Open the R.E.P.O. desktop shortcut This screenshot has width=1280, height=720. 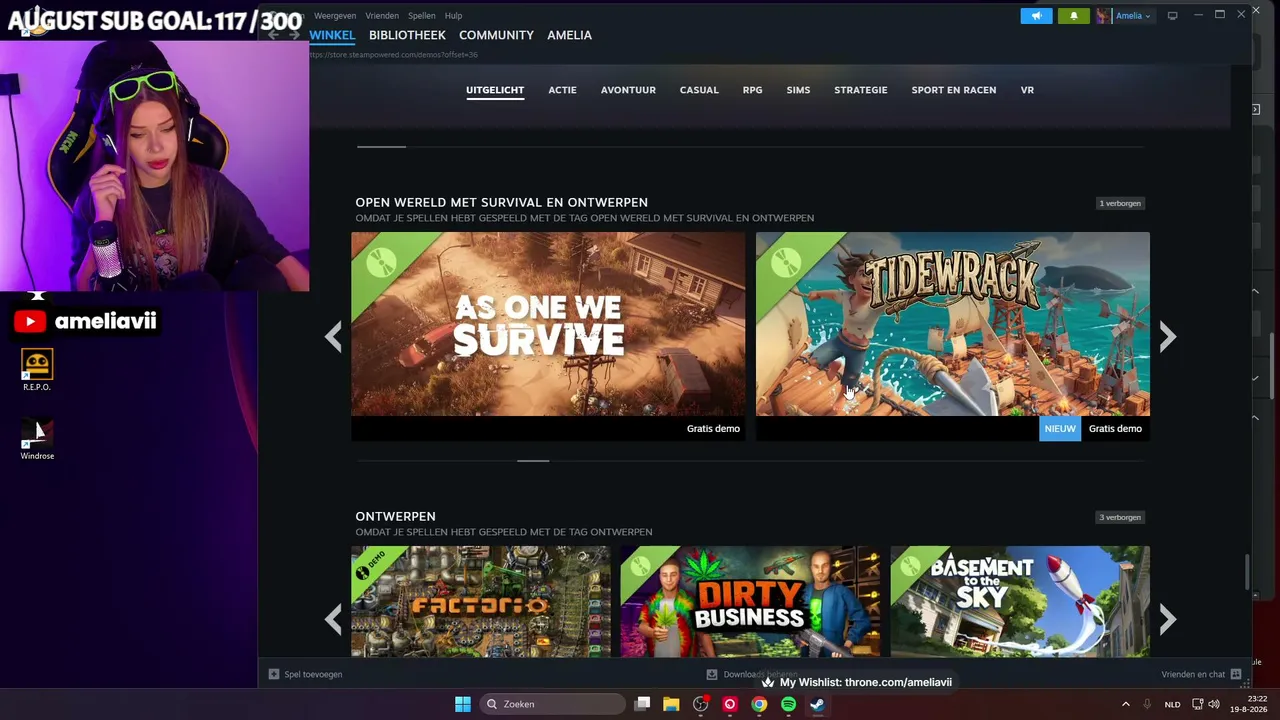coord(37,370)
